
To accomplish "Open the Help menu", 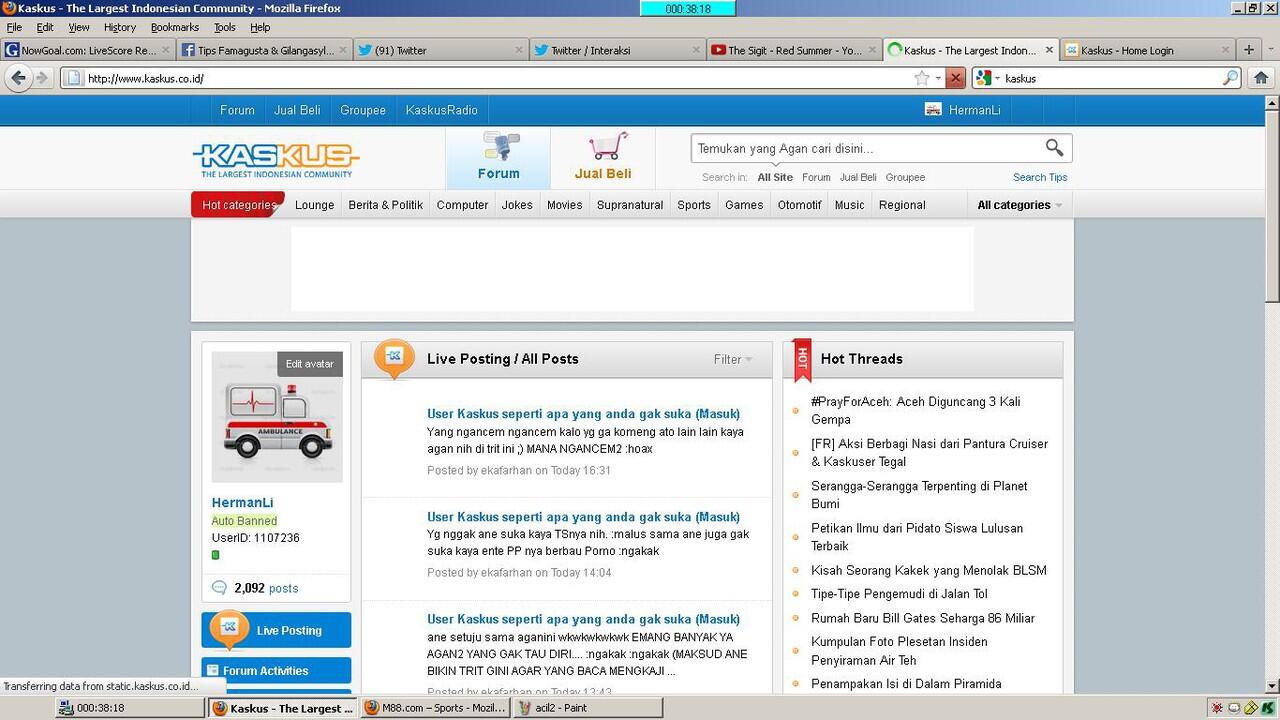I will click(260, 27).
